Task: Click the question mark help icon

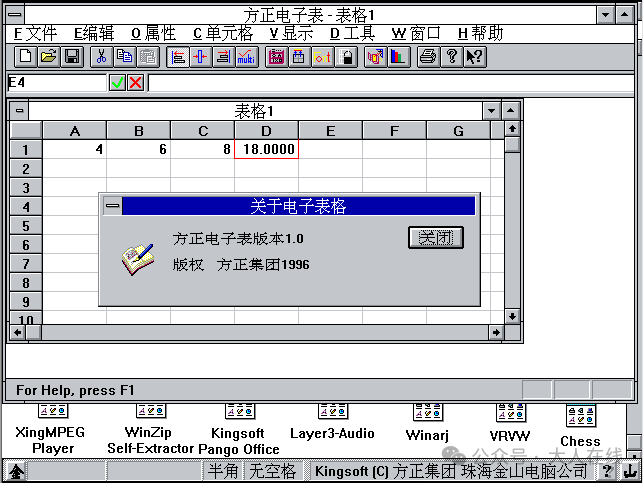Action: [x=451, y=57]
